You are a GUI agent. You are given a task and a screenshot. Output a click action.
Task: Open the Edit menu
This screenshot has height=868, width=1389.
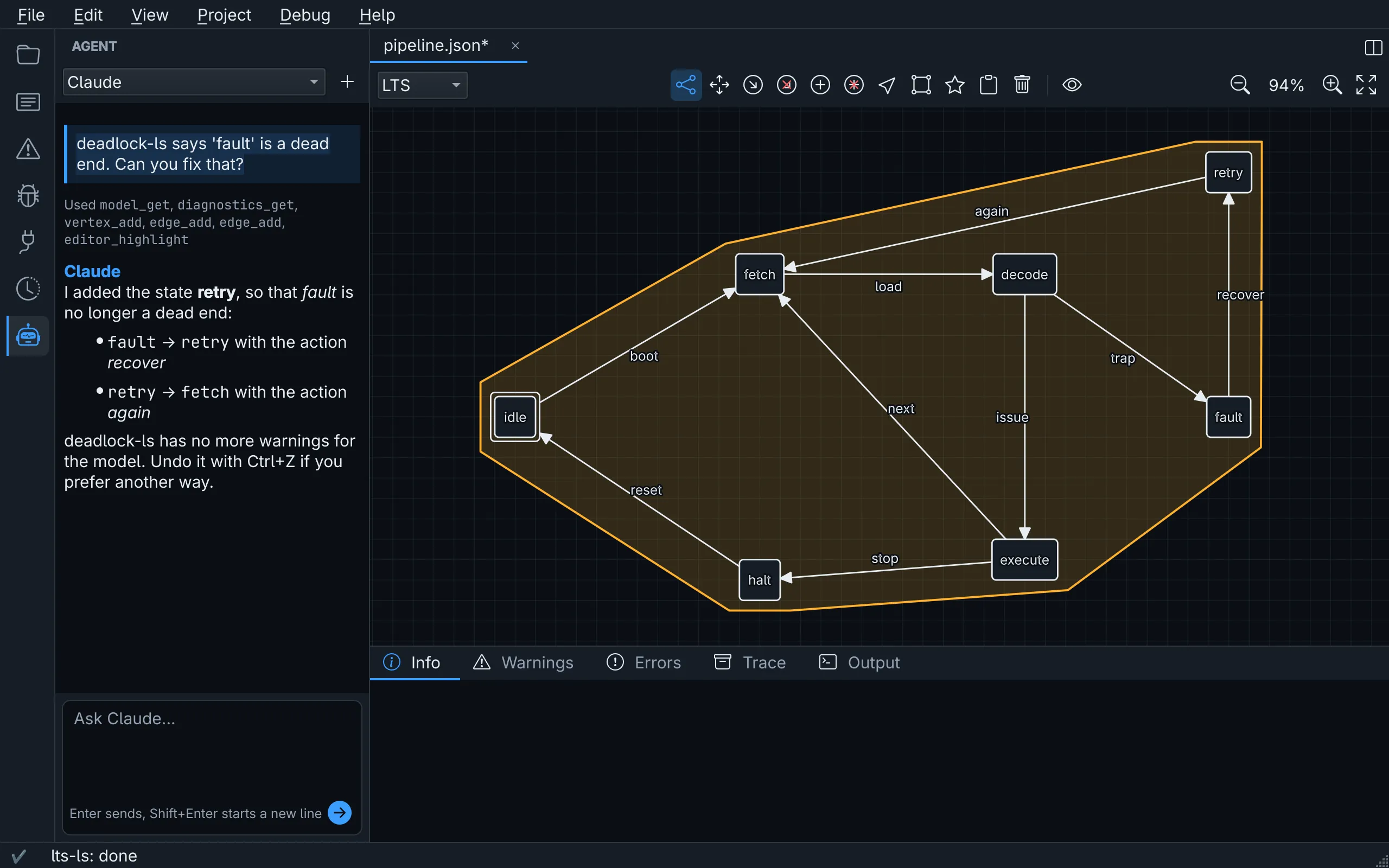coord(88,15)
